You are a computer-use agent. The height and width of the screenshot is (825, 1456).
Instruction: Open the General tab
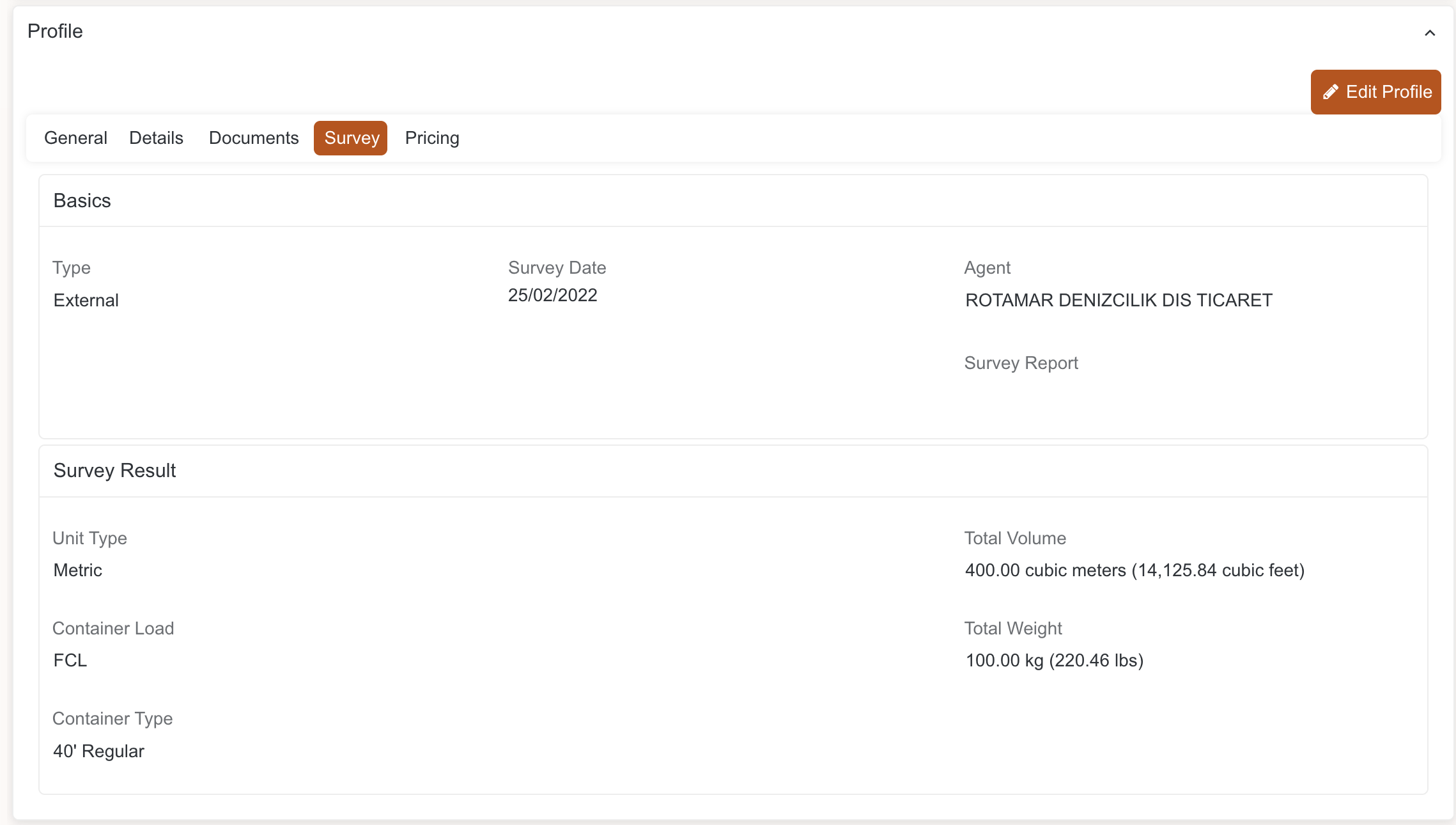point(75,138)
